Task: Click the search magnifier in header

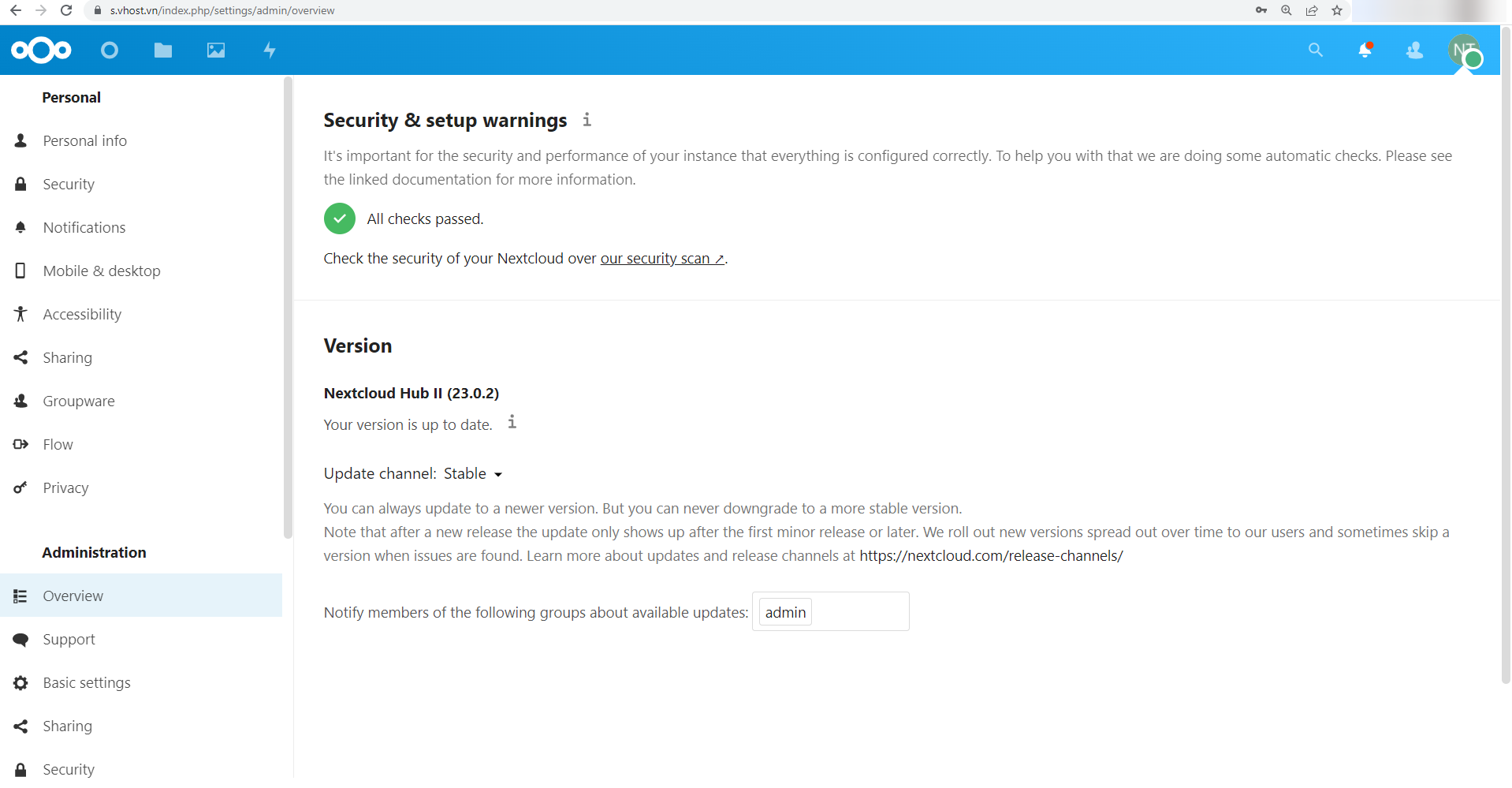Action: point(1315,50)
